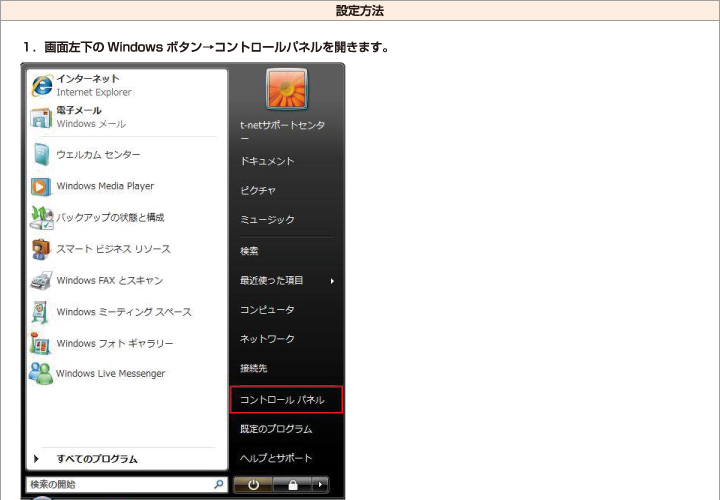Click the Windows ミーティング スペース icon
Viewport: 720px width, 500px height.
point(40,312)
